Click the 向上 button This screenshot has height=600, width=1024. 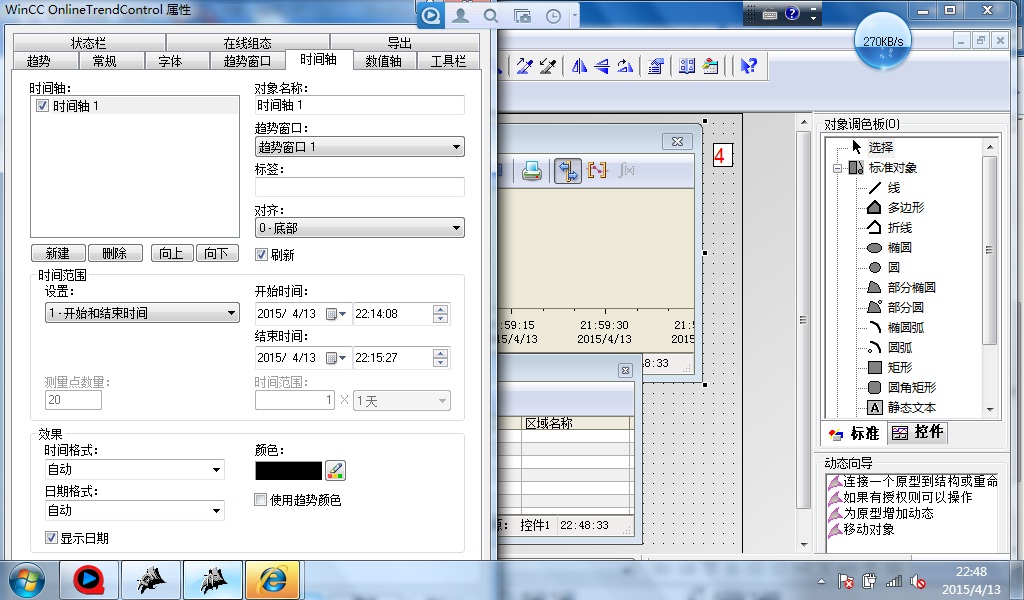(172, 253)
